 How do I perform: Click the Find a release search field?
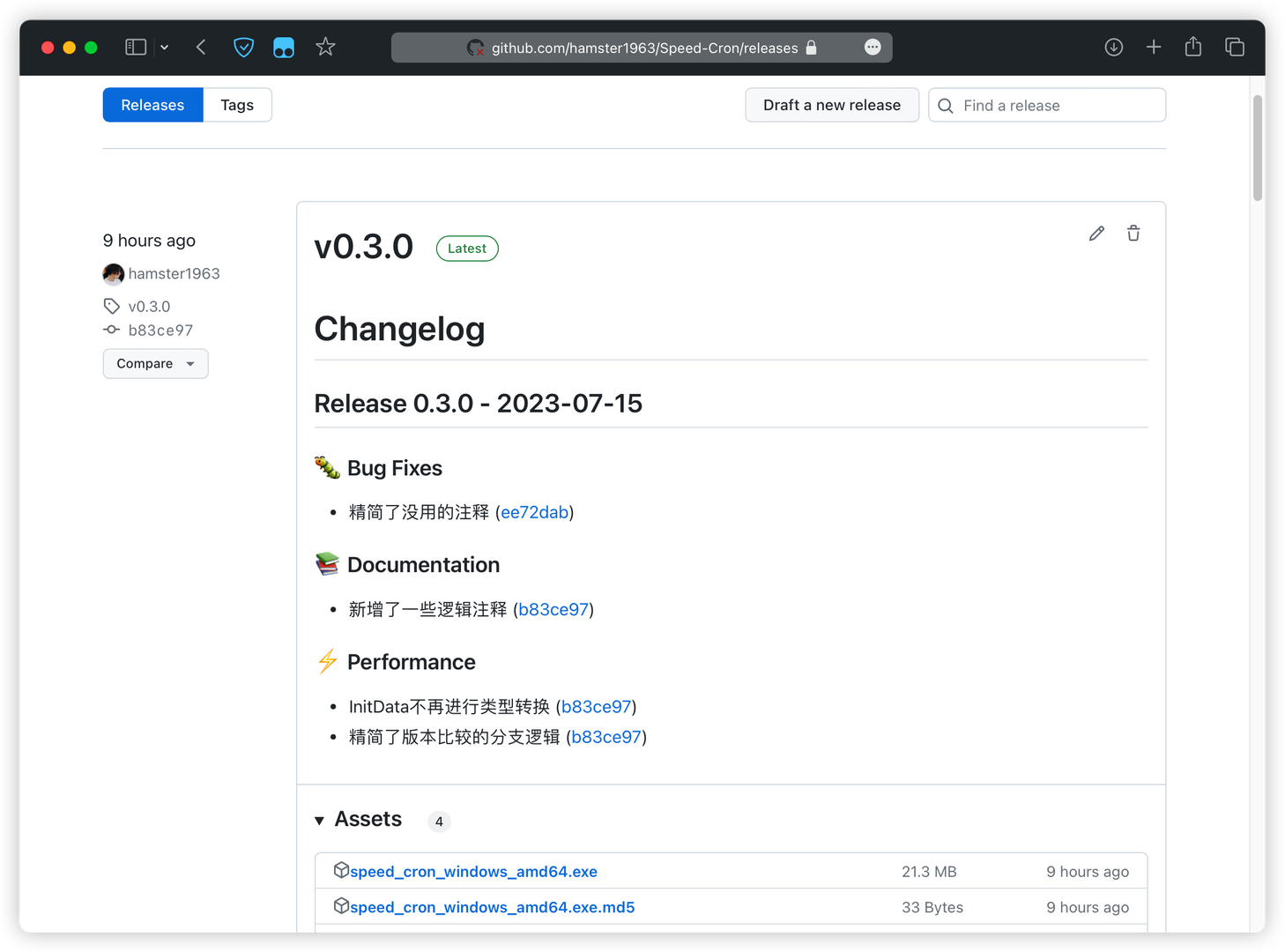pyautogui.click(x=1058, y=106)
